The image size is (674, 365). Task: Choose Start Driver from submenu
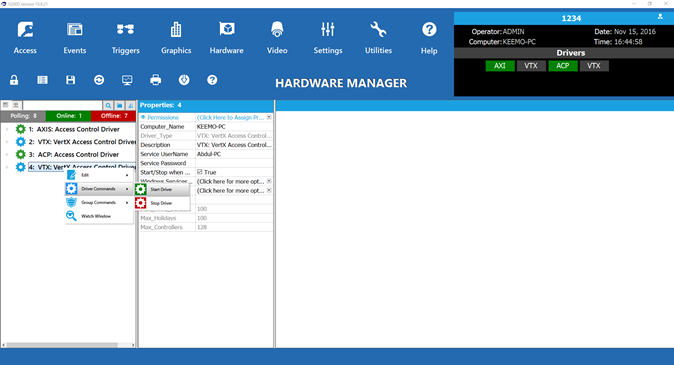pyautogui.click(x=162, y=189)
